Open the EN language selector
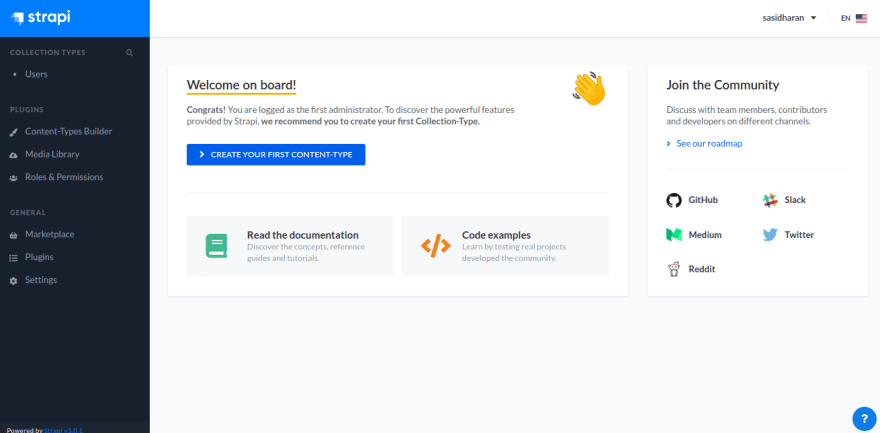Viewport: 880px width, 433px height. (x=854, y=18)
